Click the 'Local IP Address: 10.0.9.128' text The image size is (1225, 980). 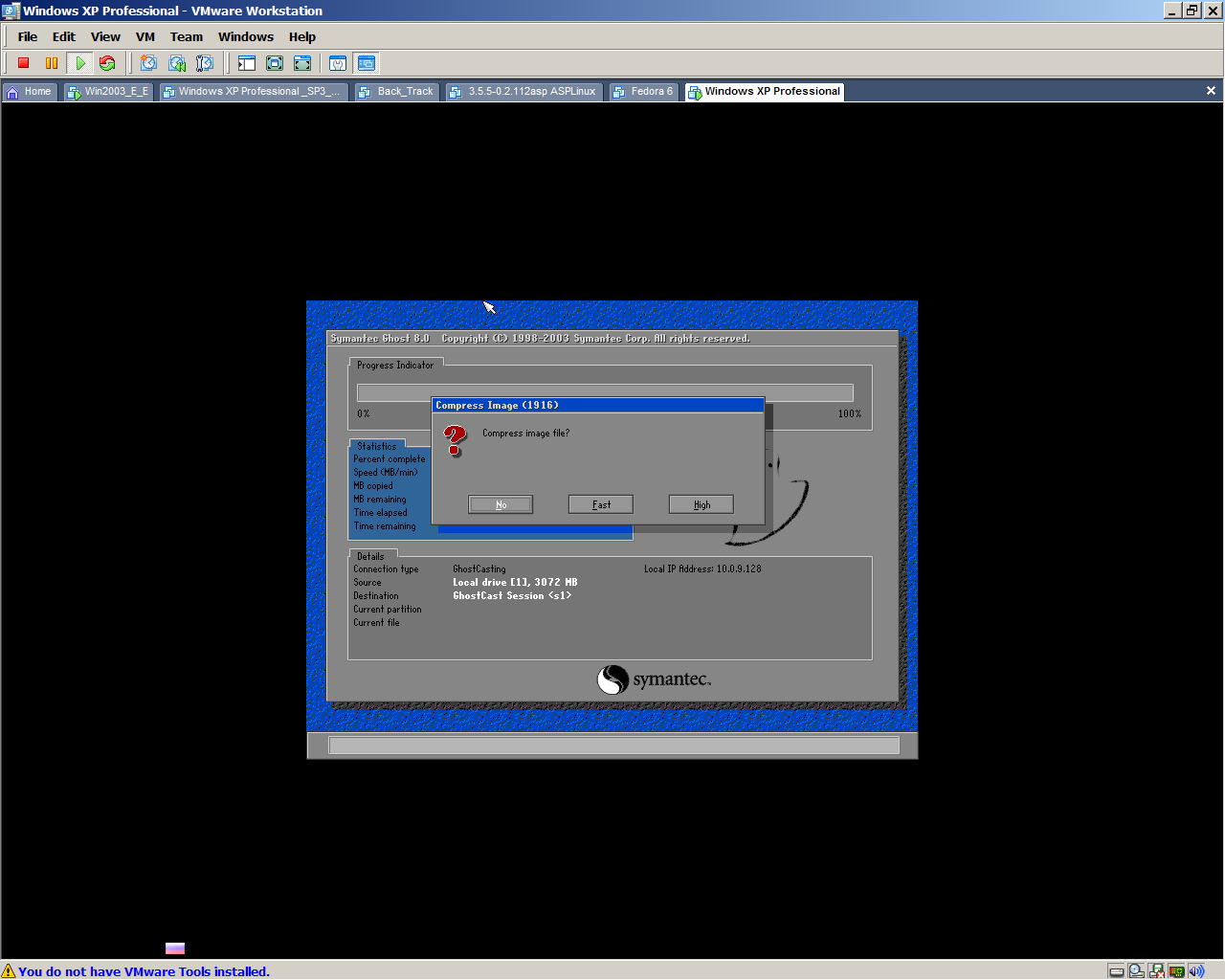702,568
